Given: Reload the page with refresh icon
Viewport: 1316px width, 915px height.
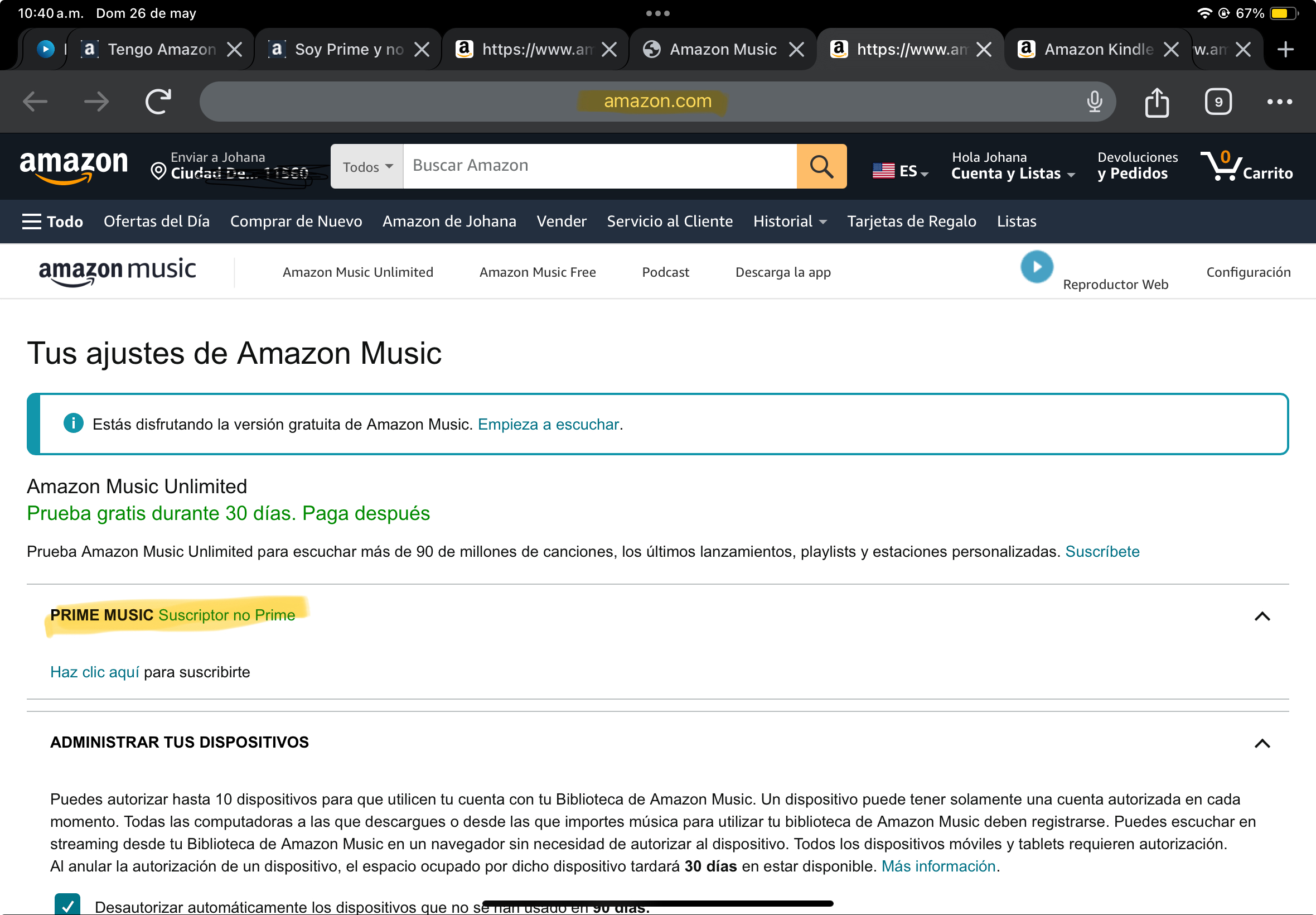Looking at the screenshot, I should click(158, 102).
